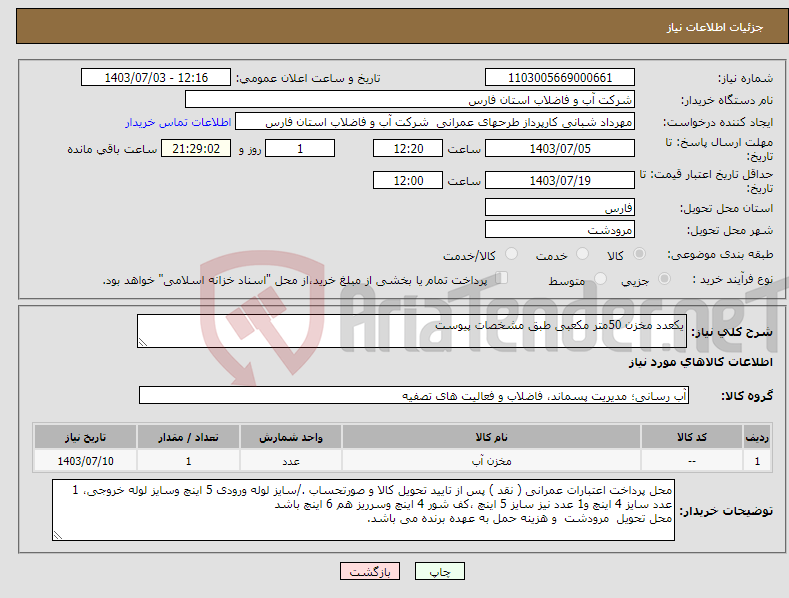Click response deadline date 1403/07/05
This screenshot has width=789, height=598.
click(560, 148)
